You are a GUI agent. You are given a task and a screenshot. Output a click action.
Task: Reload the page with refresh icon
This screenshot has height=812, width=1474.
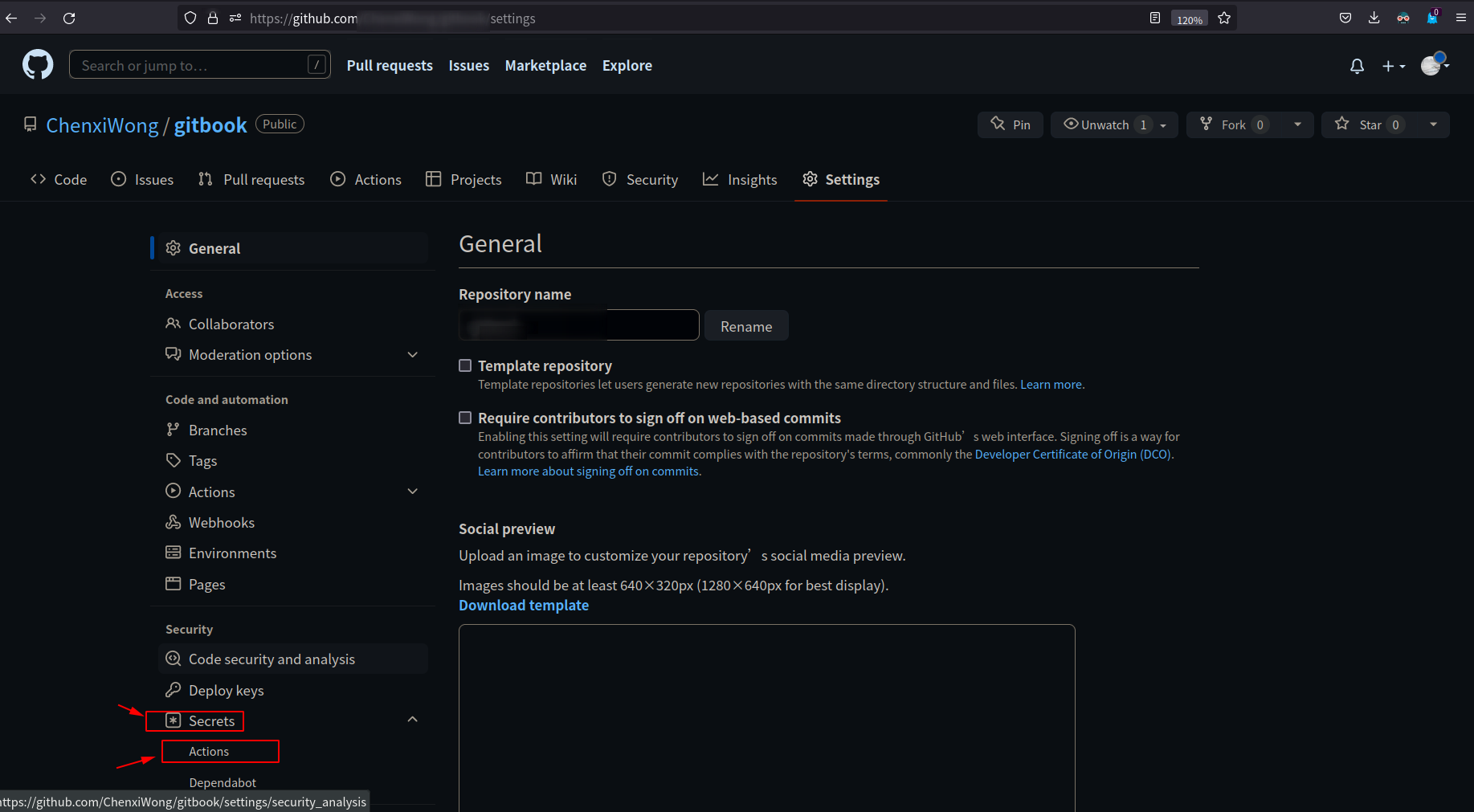pos(69,18)
